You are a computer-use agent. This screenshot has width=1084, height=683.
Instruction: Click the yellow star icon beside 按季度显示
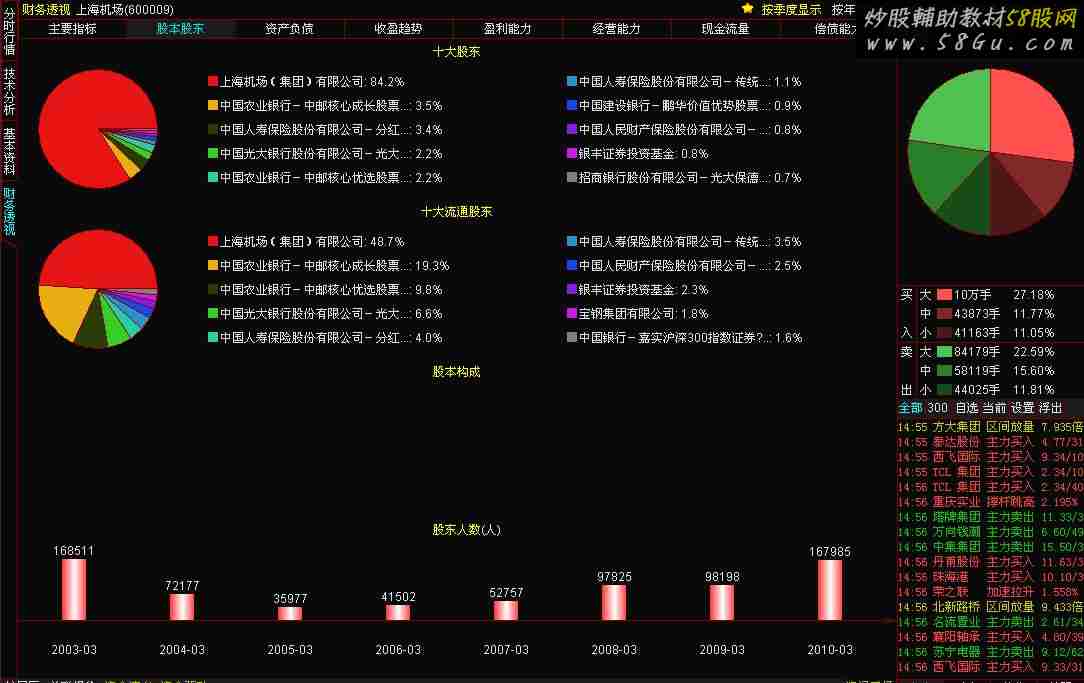click(747, 9)
